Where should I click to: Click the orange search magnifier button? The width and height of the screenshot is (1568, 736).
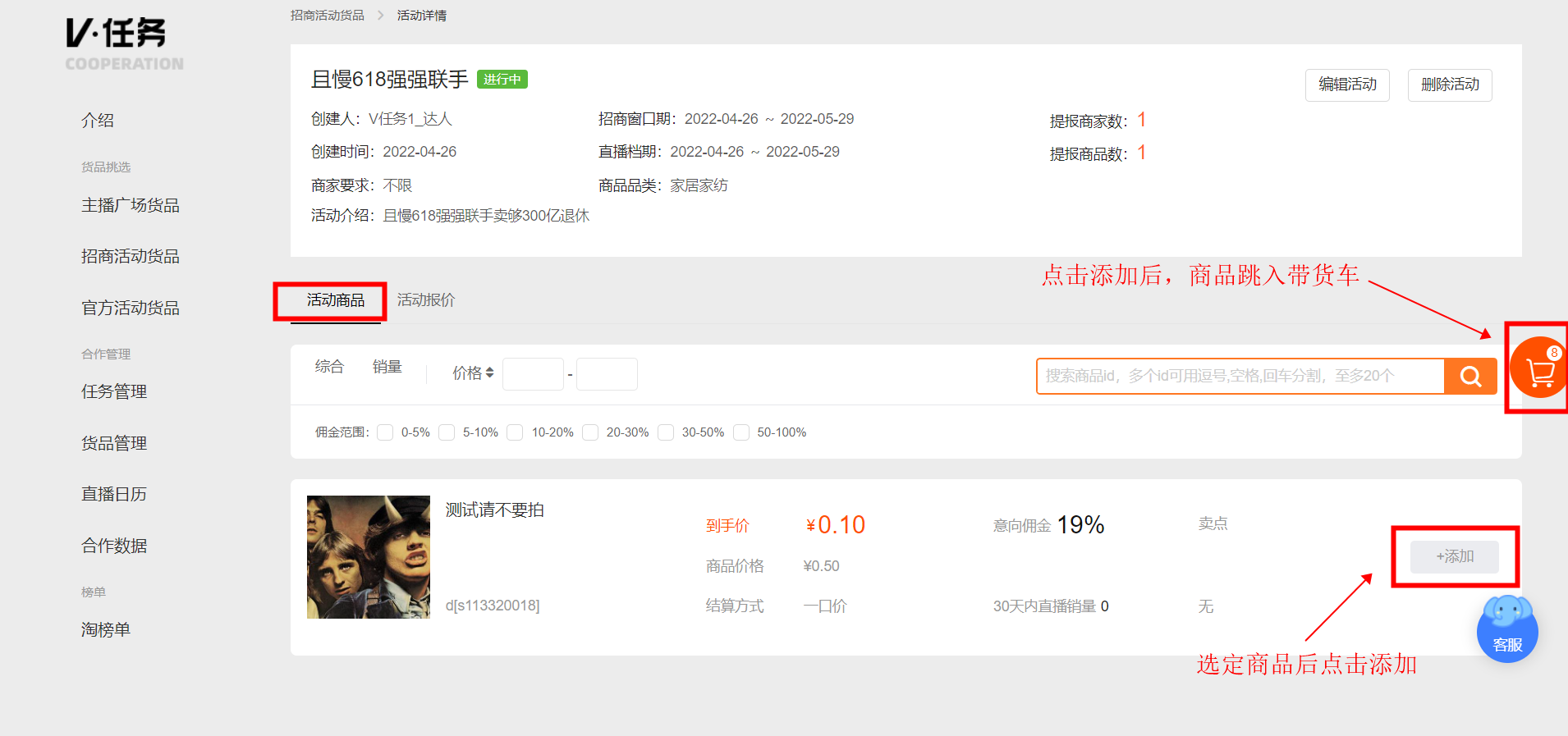1470,376
